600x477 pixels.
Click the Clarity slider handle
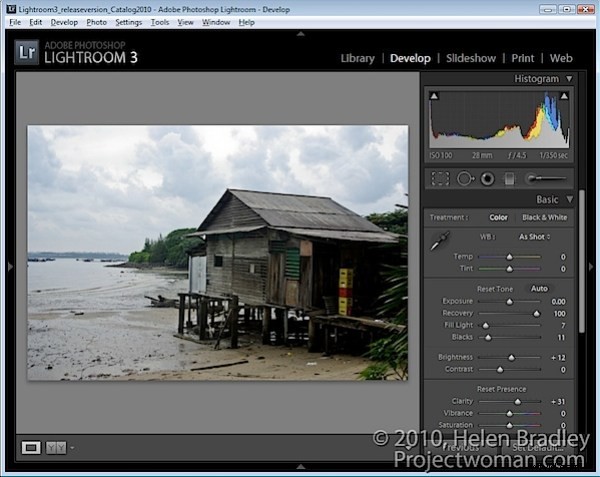pyautogui.click(x=517, y=402)
